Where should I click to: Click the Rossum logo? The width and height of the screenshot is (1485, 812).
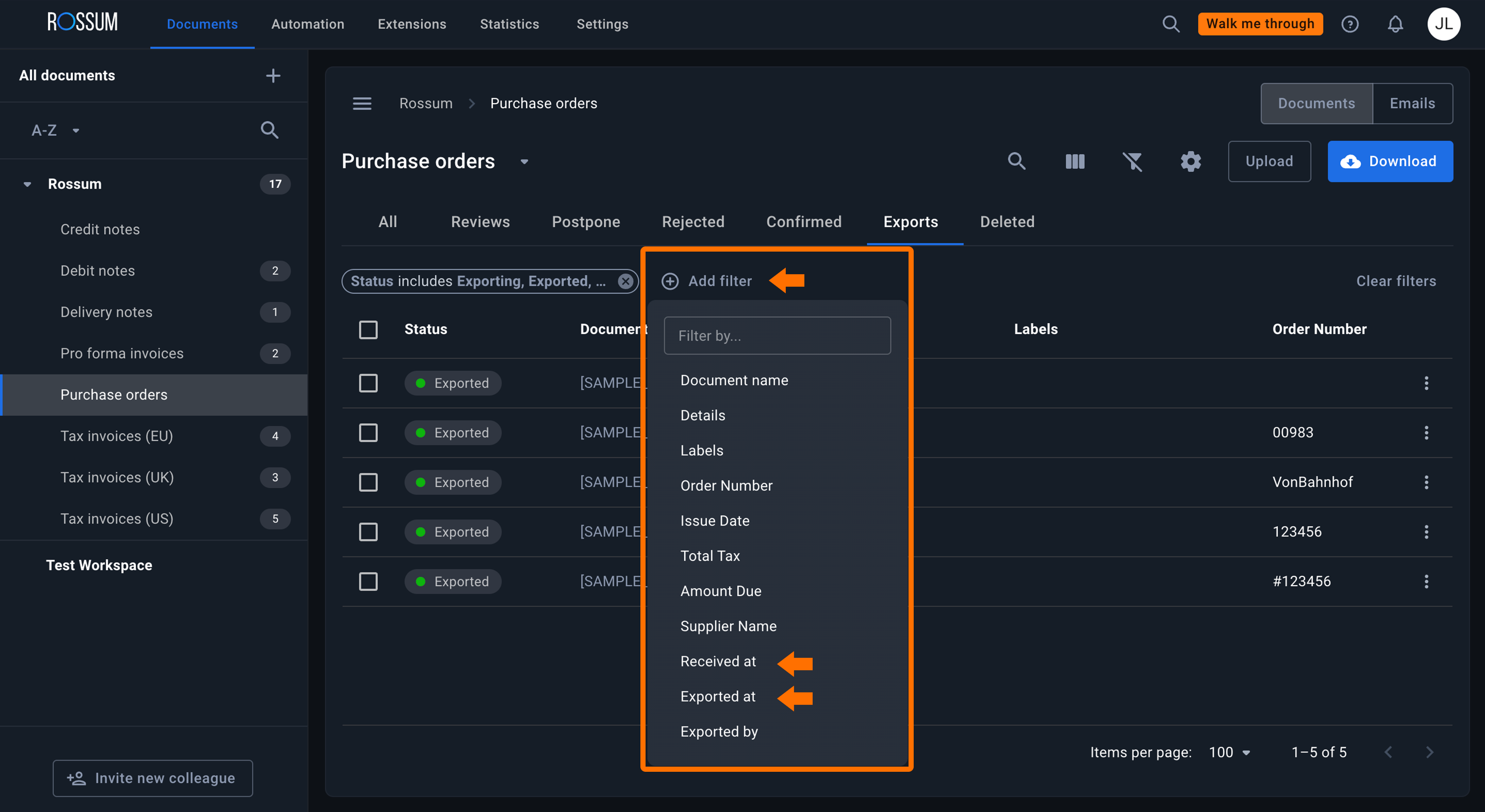click(82, 23)
